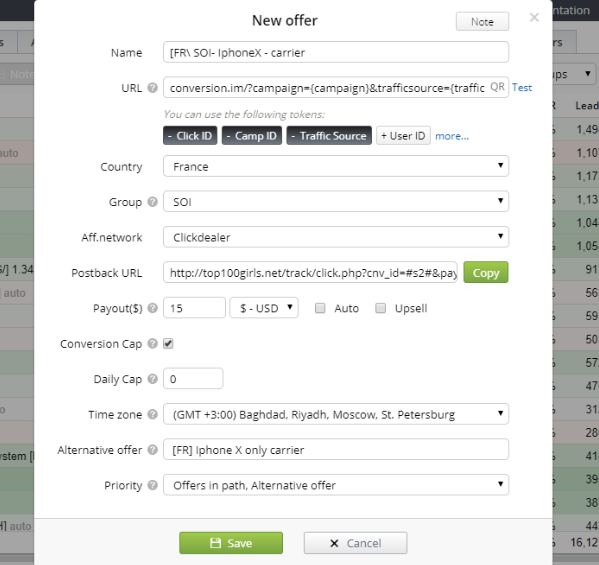The height and width of the screenshot is (565, 599).
Task: Copy the Postback URL
Action: pos(486,272)
